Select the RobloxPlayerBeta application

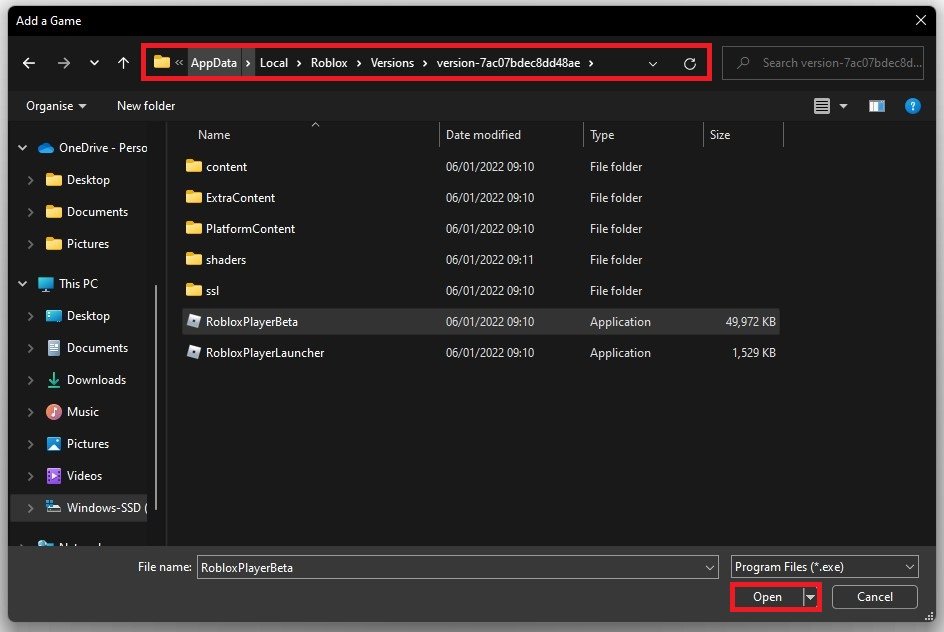tap(480, 321)
